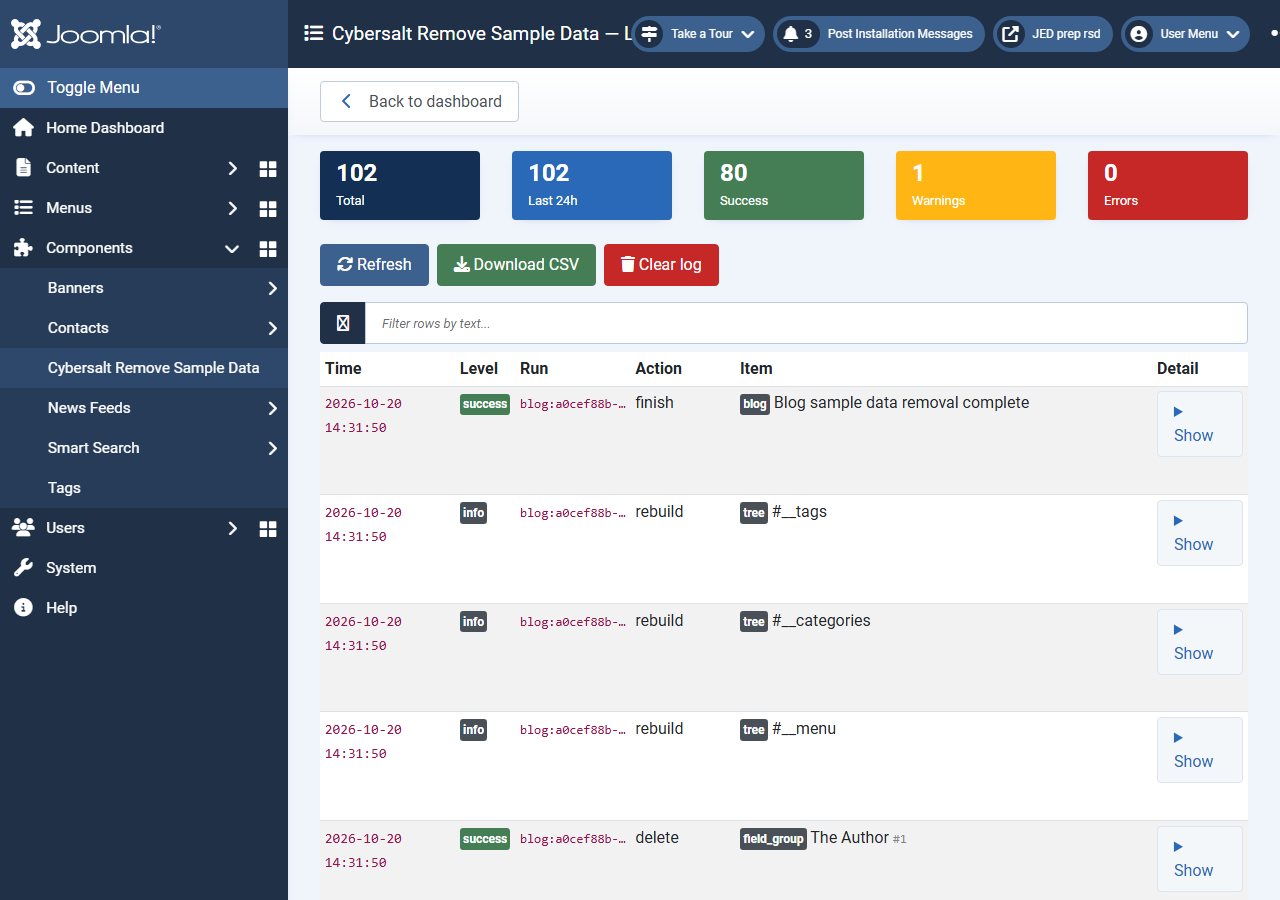Click the Take a Tour signpost icon
The width and height of the screenshot is (1280, 900).
650,34
